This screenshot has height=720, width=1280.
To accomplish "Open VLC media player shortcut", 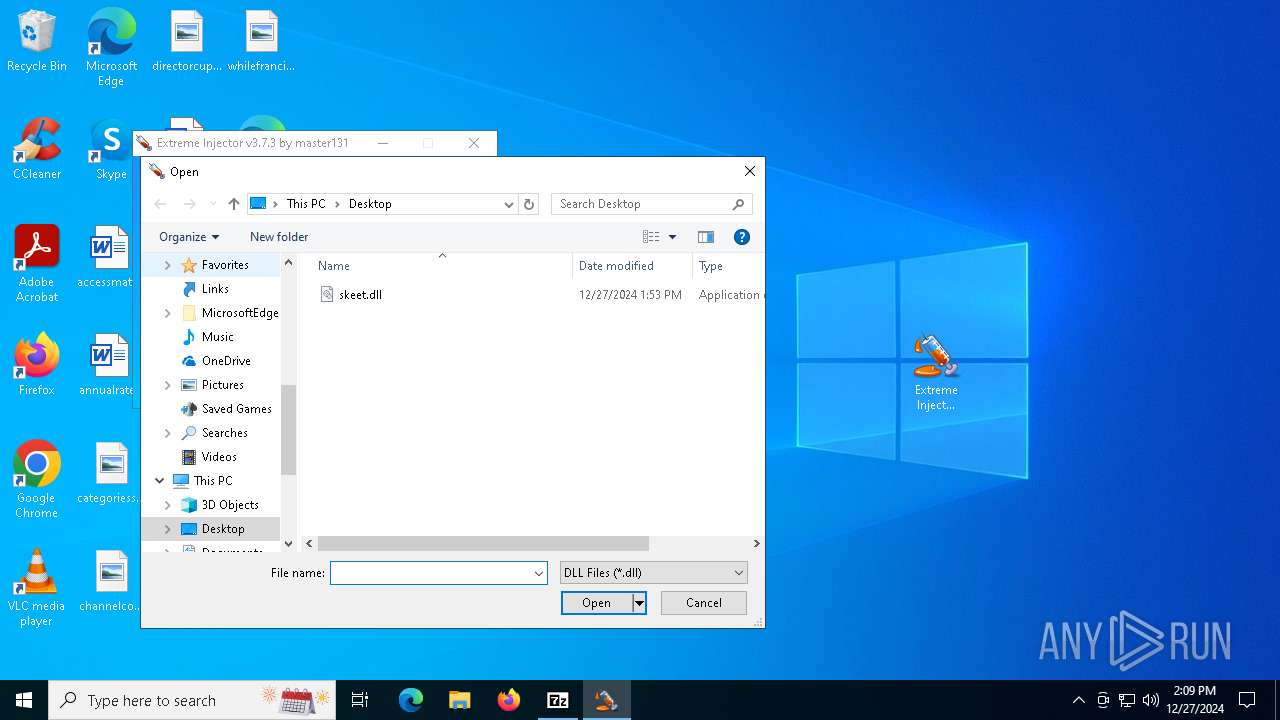I will pyautogui.click(x=37, y=588).
